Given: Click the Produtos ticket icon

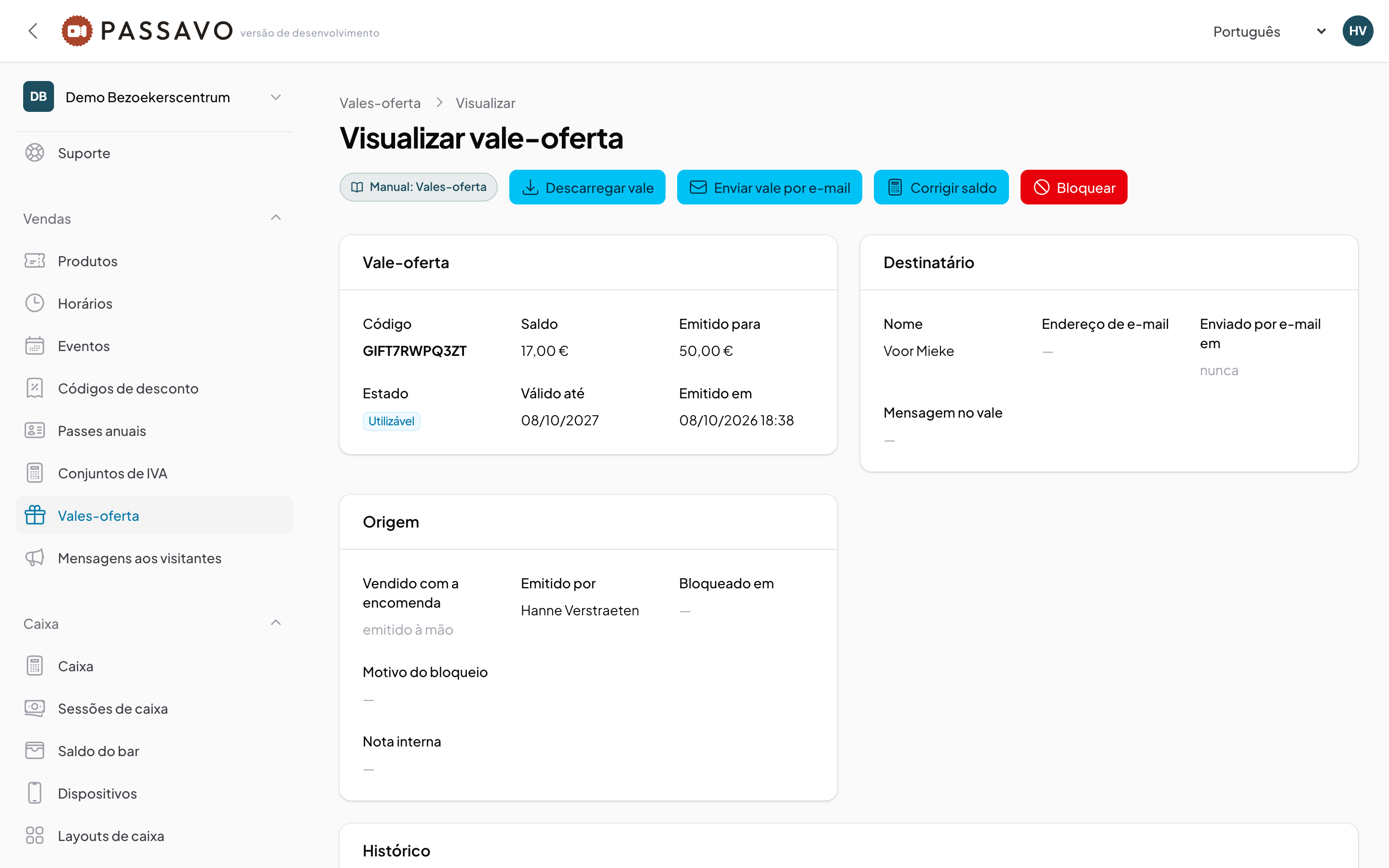Looking at the screenshot, I should 34,260.
